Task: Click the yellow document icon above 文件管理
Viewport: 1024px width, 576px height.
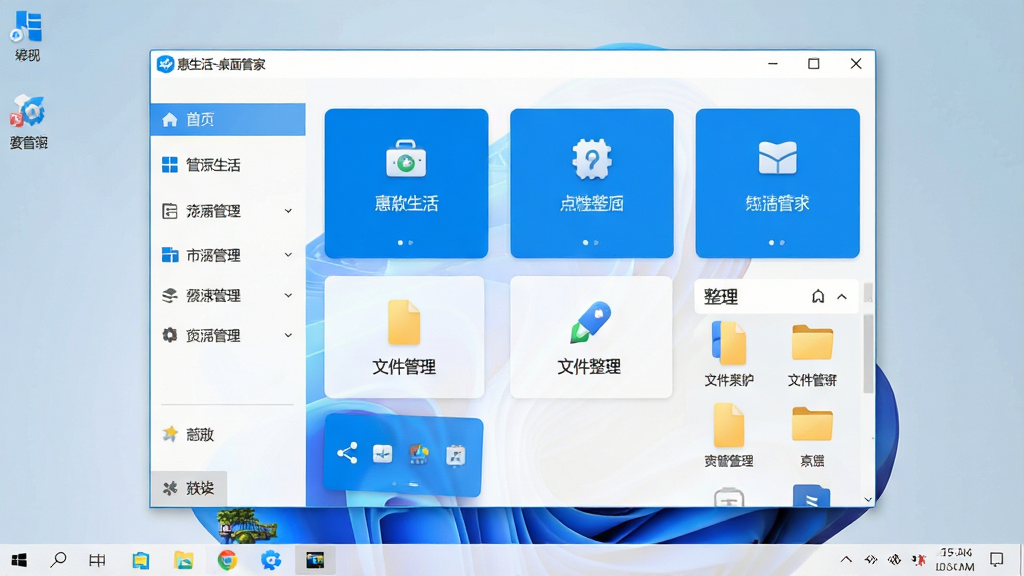Action: click(x=404, y=322)
